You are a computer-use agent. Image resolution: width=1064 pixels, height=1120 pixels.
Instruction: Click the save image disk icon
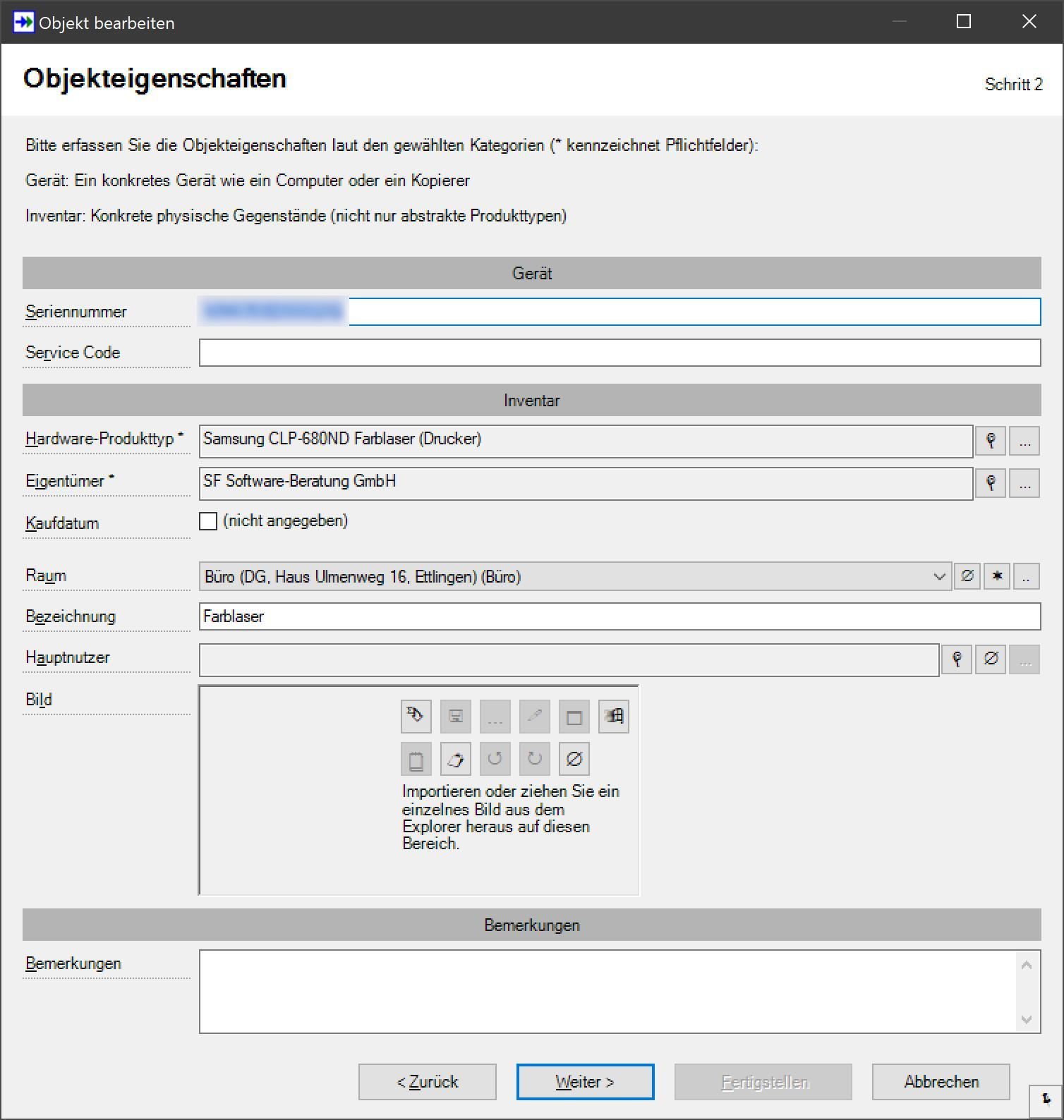(x=456, y=717)
